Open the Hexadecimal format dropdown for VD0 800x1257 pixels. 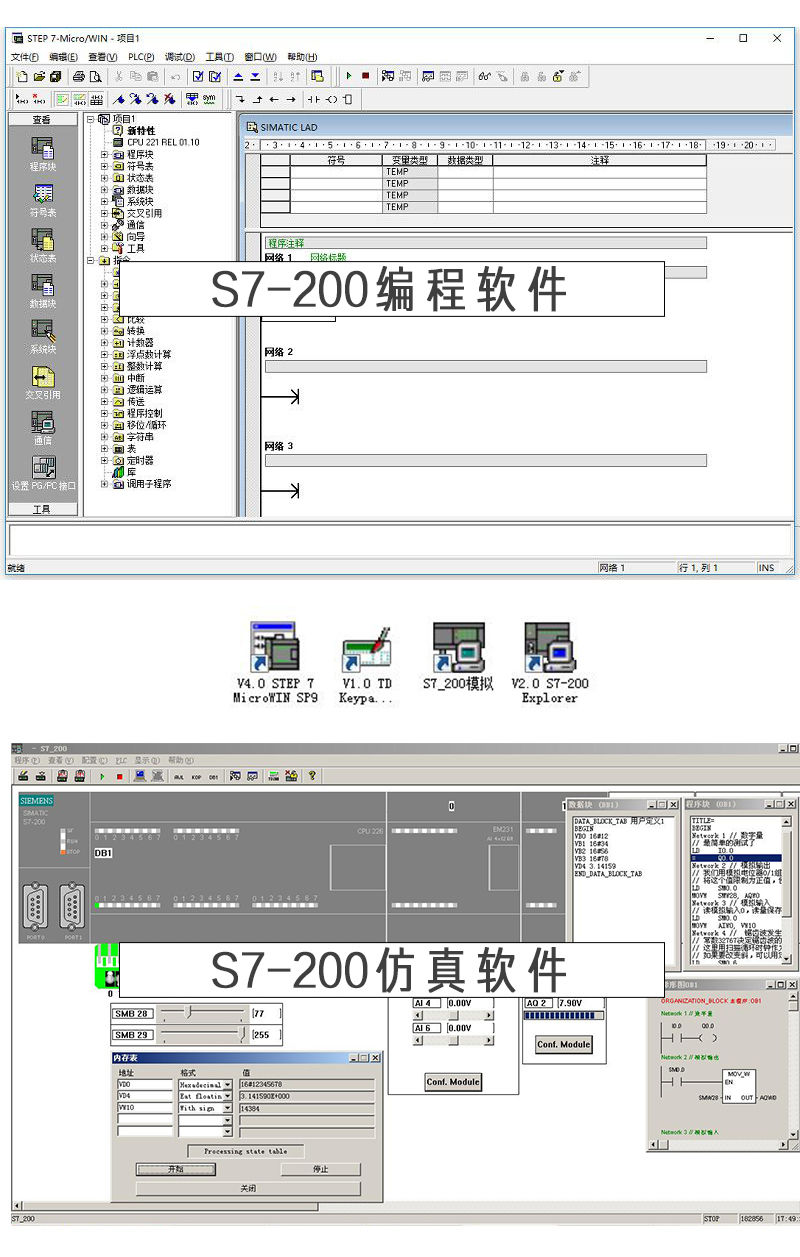point(227,1084)
